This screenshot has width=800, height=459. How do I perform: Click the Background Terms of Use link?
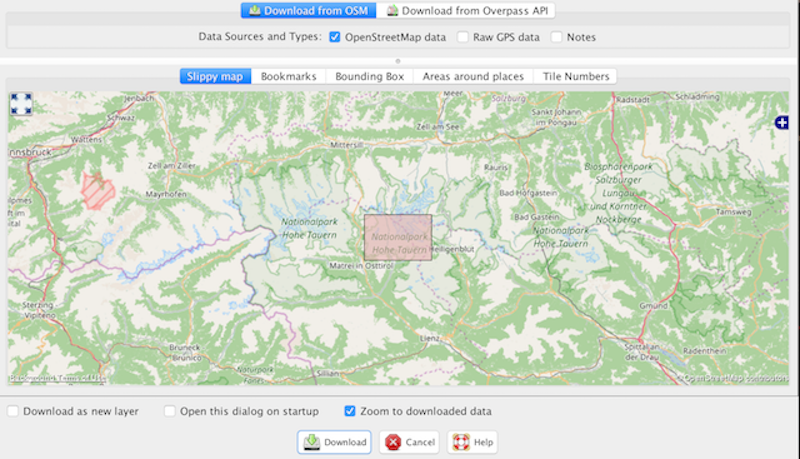click(x=57, y=378)
